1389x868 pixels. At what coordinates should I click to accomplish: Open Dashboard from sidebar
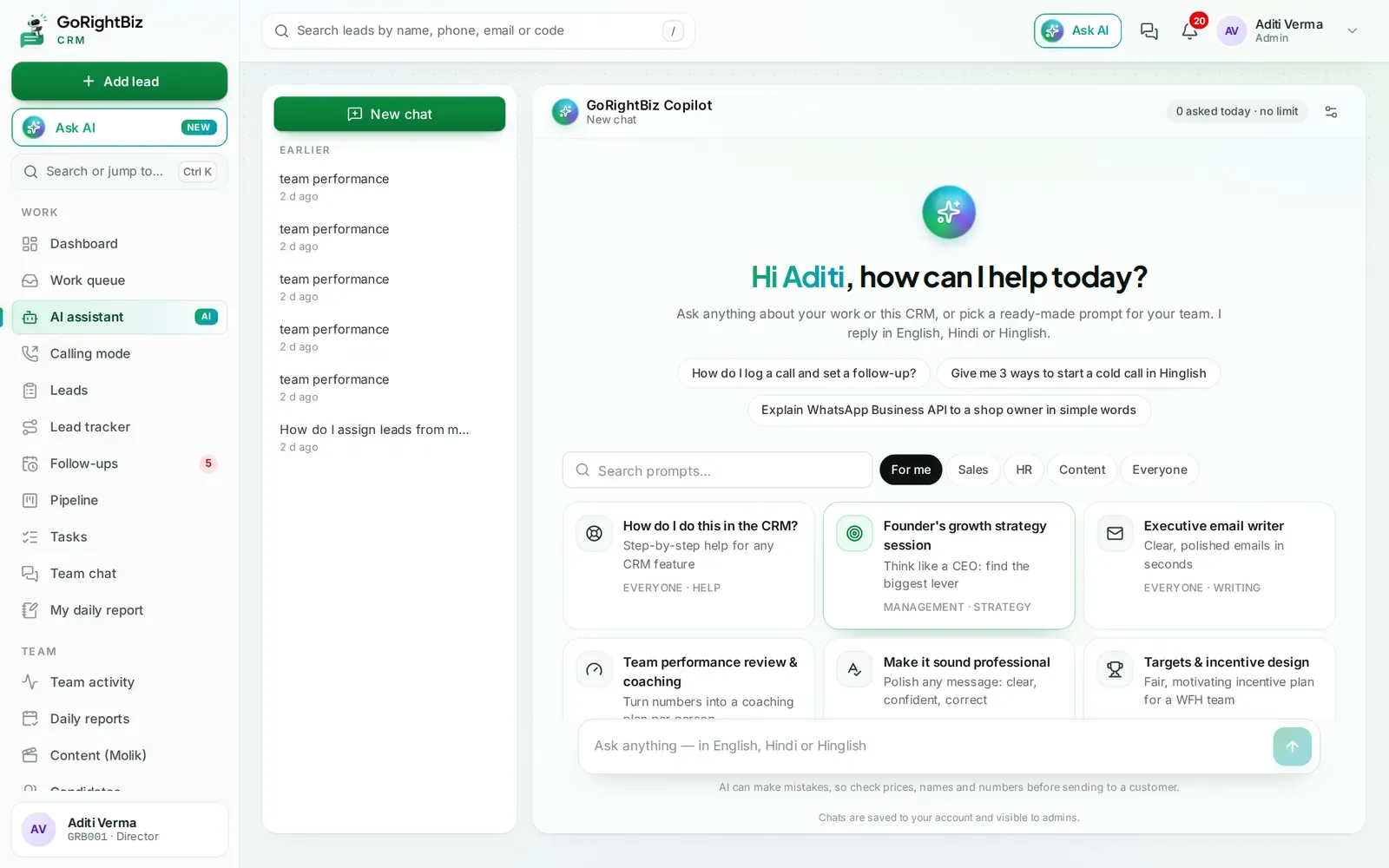(120, 244)
